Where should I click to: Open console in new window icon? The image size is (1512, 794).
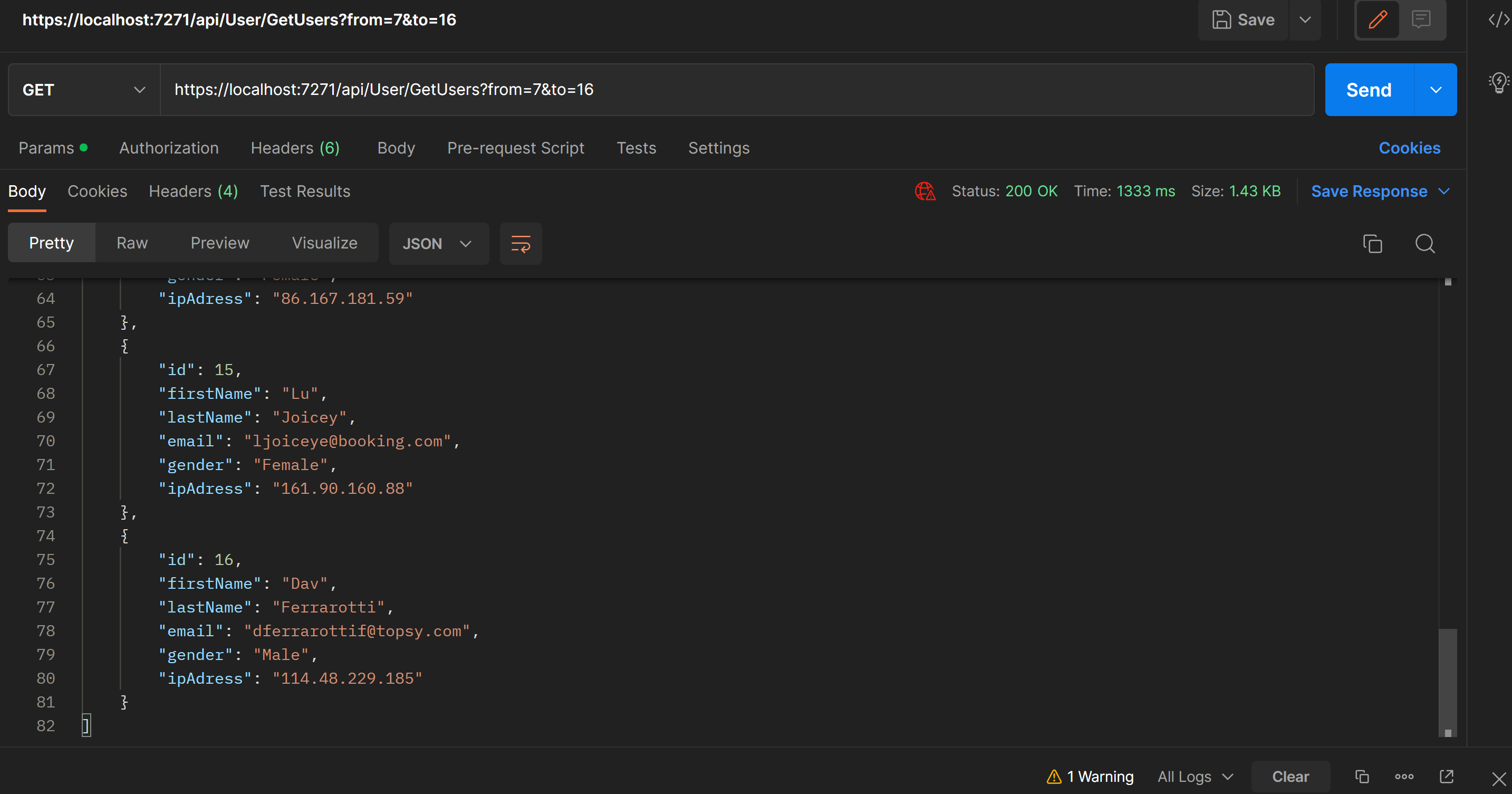[1446, 777]
